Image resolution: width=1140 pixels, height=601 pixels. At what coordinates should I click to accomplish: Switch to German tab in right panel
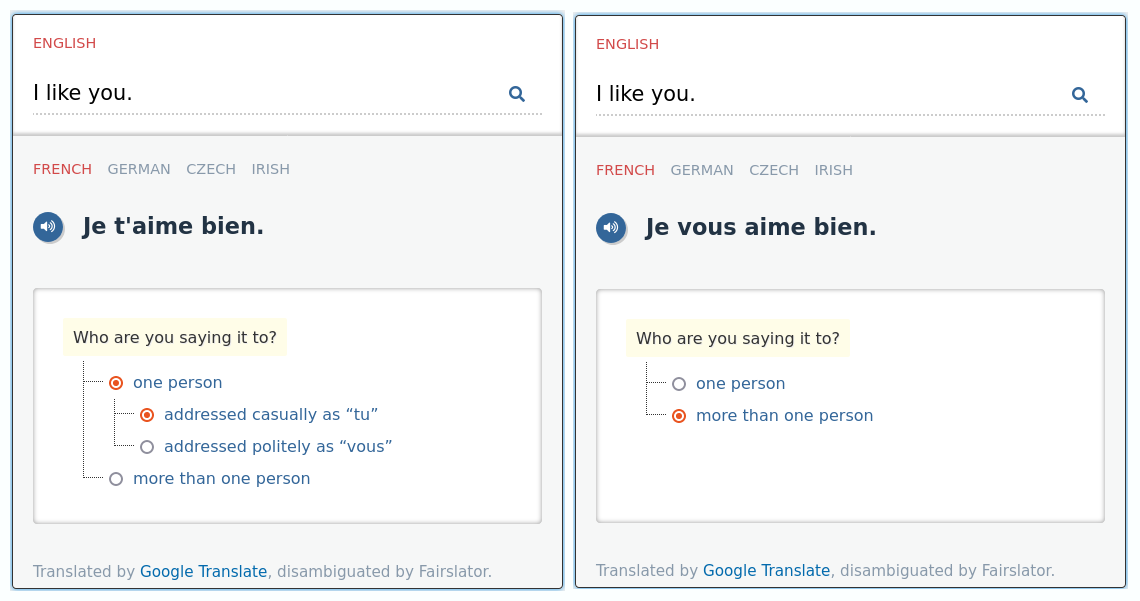(702, 170)
